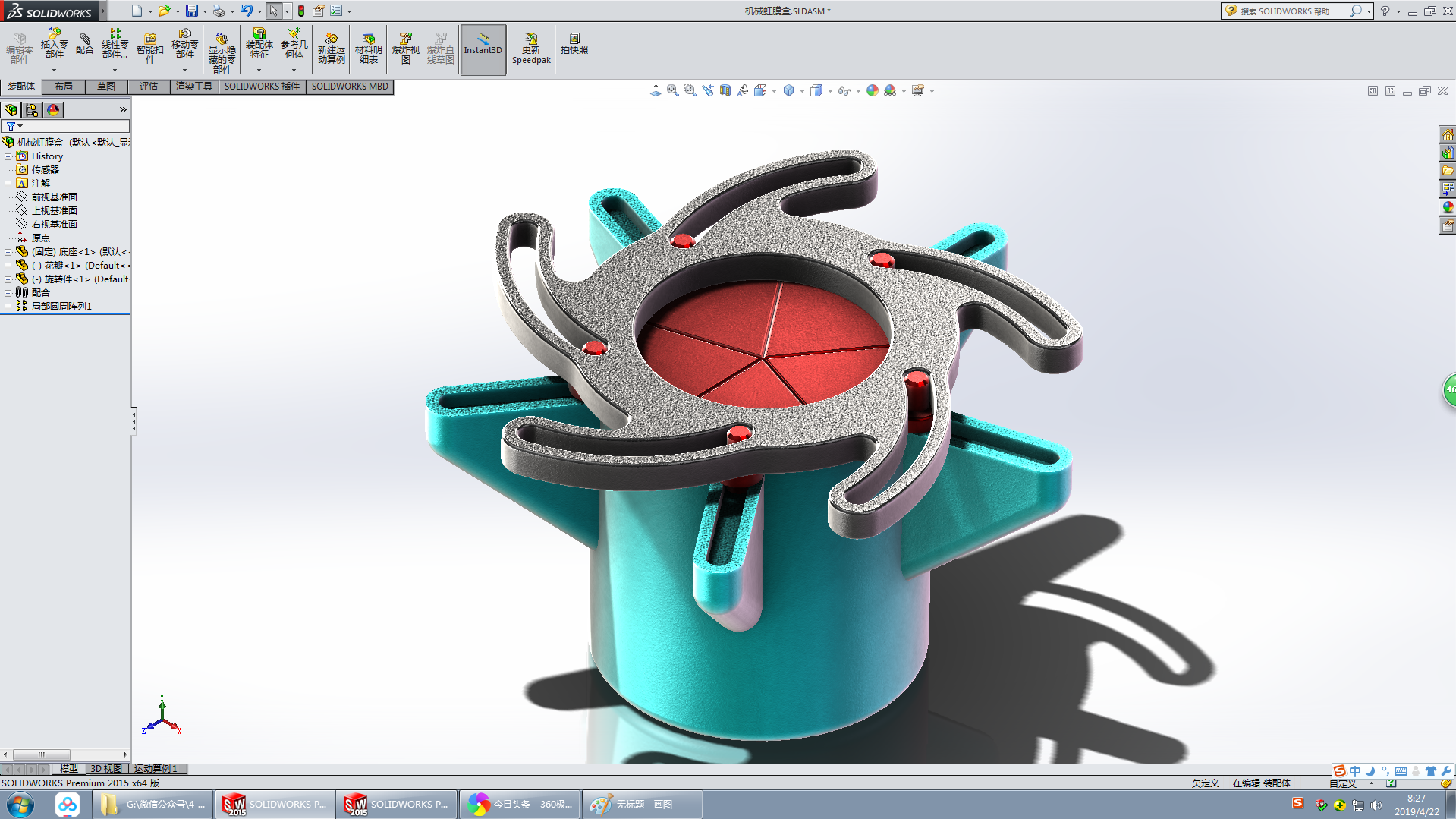Image resolution: width=1456 pixels, height=819 pixels.
Task: Start a 新建运动算例 (New Motion Study)
Action: point(331,48)
